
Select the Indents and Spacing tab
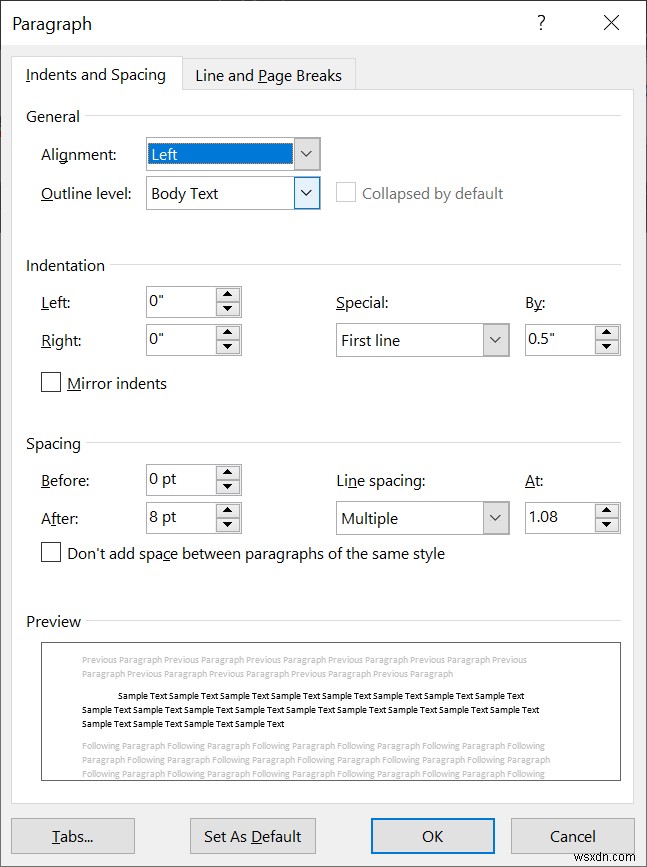95,74
